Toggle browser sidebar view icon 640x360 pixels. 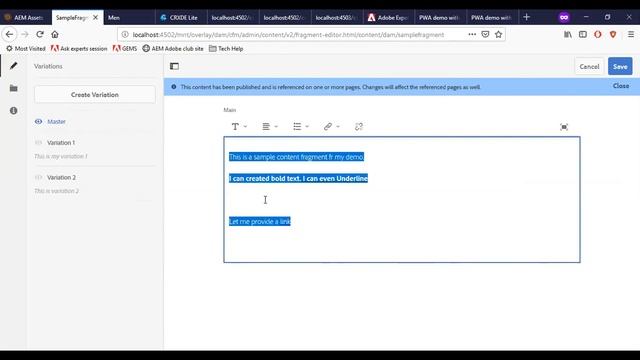(x=583, y=34)
